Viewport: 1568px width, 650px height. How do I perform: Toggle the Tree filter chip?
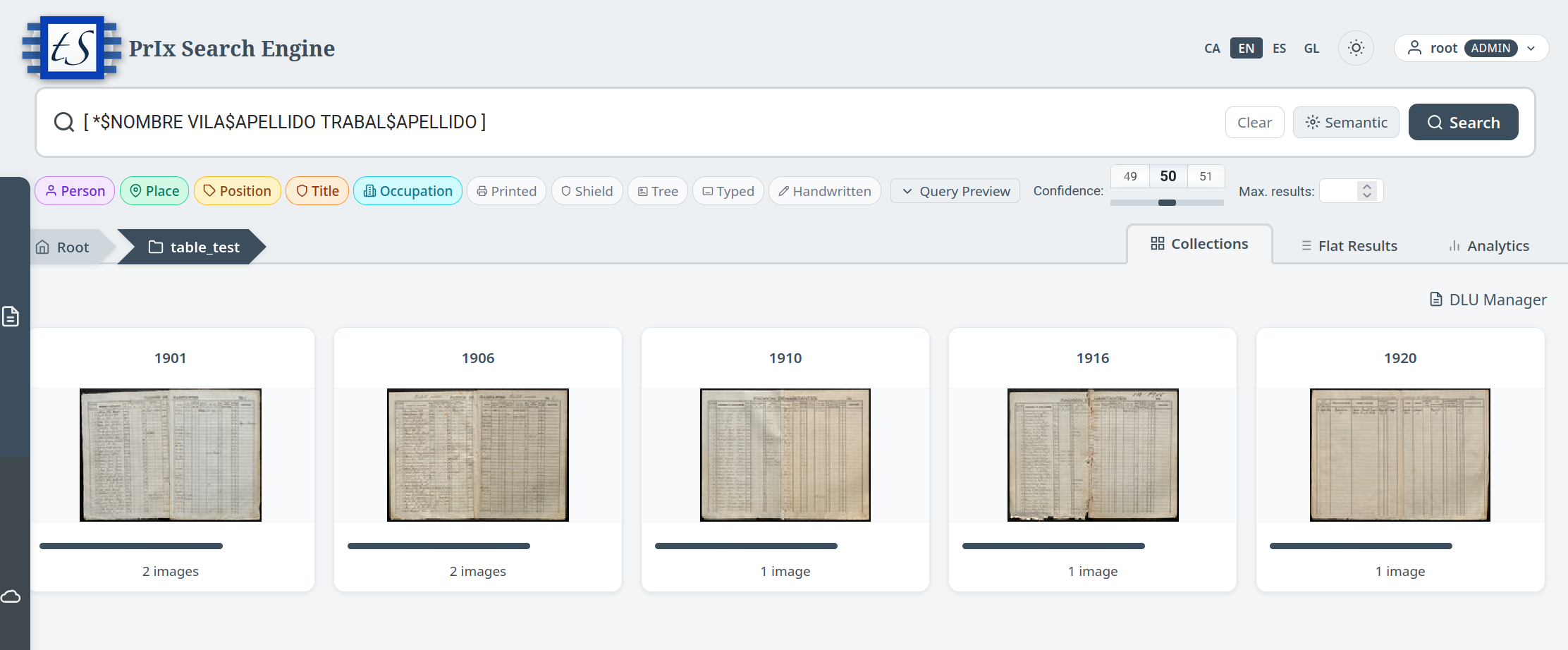(657, 191)
